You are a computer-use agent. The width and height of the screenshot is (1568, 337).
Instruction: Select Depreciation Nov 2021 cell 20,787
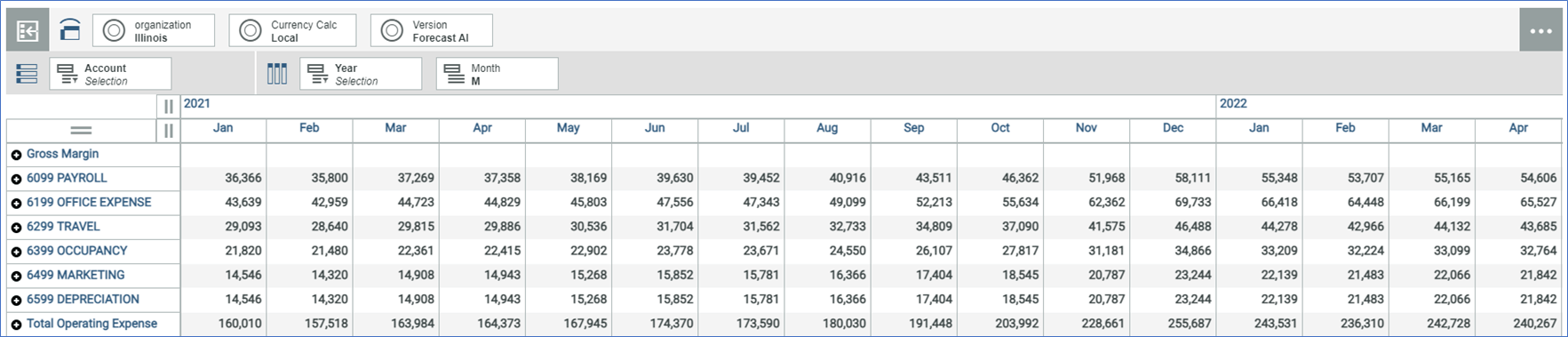click(1086, 300)
